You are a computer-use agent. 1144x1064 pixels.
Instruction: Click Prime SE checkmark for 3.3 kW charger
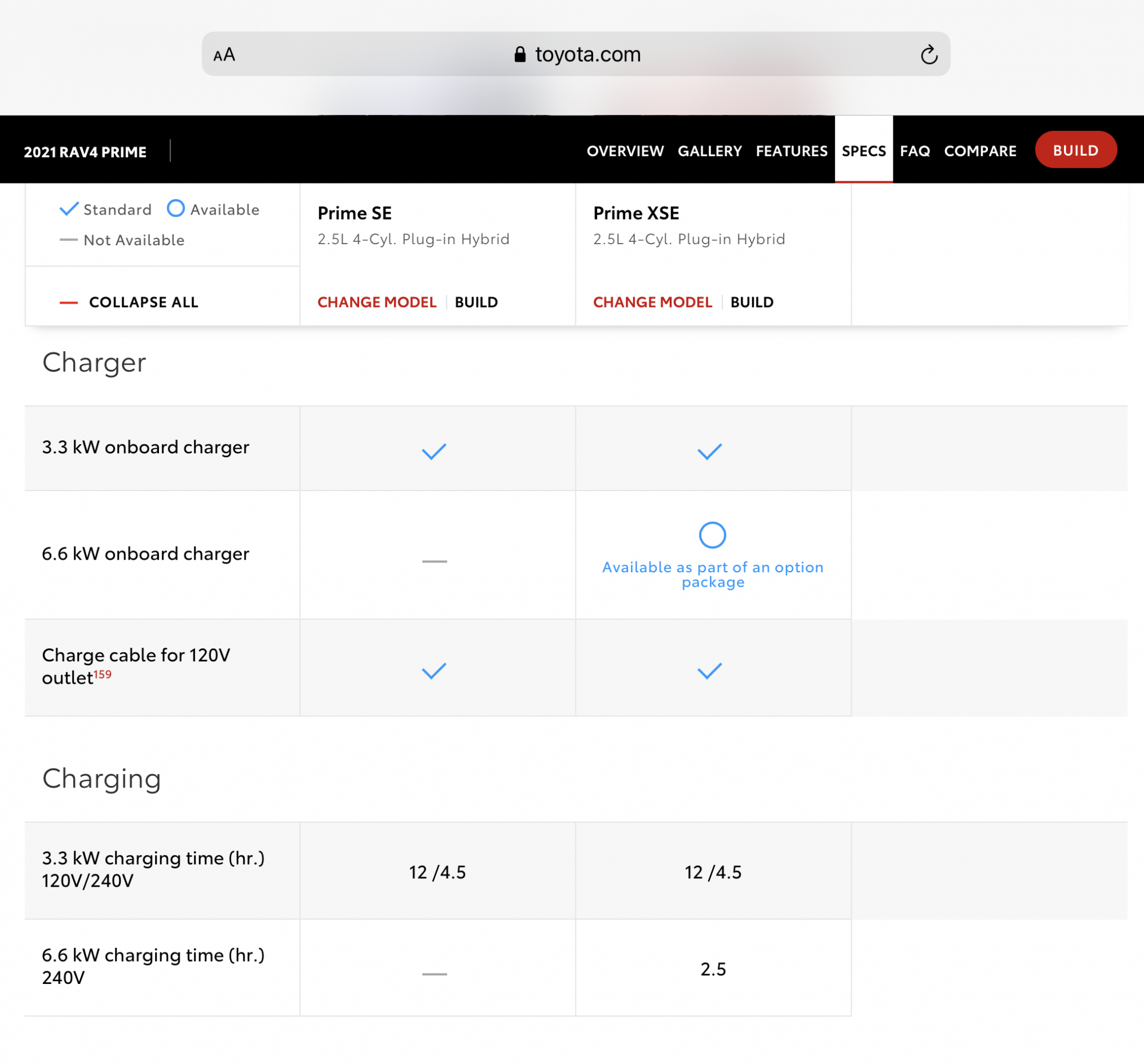pos(434,452)
